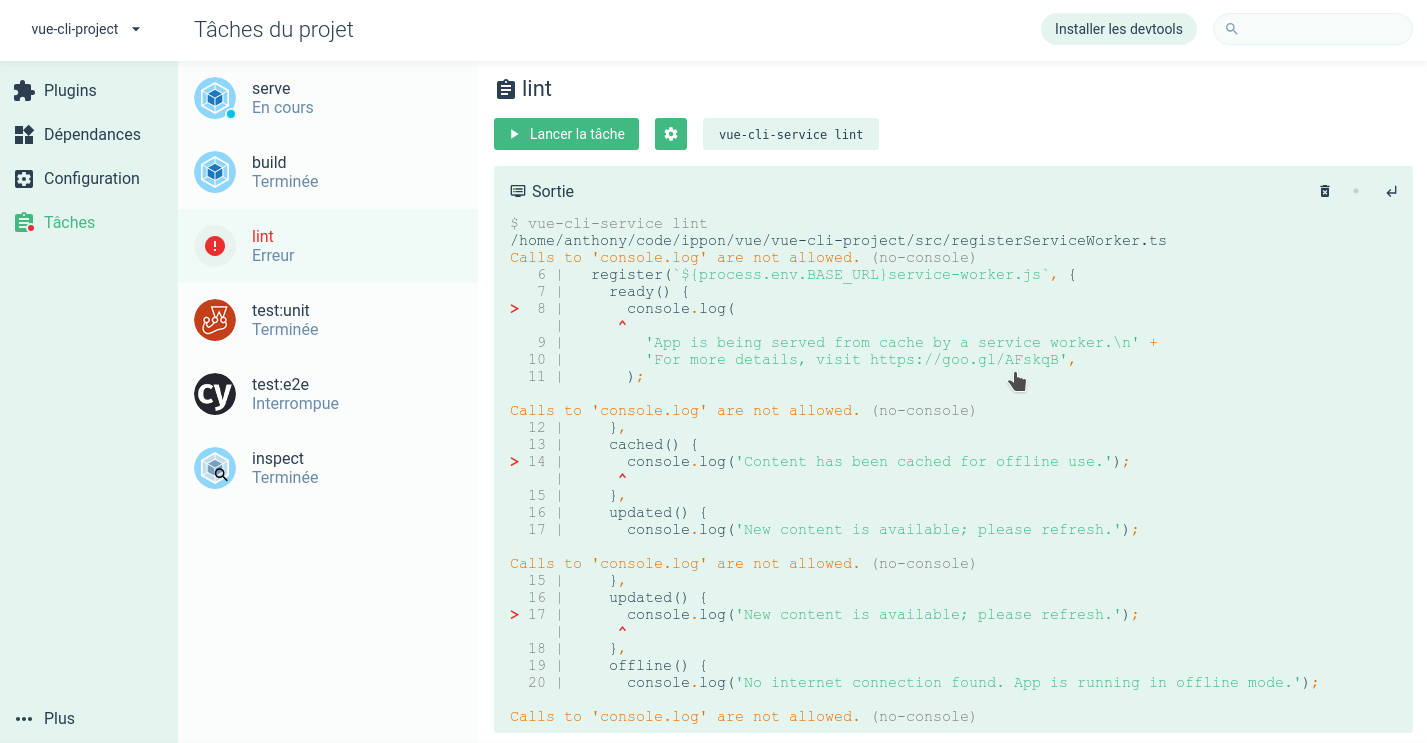
Task: Click the serve task webpack icon
Action: [214, 98]
